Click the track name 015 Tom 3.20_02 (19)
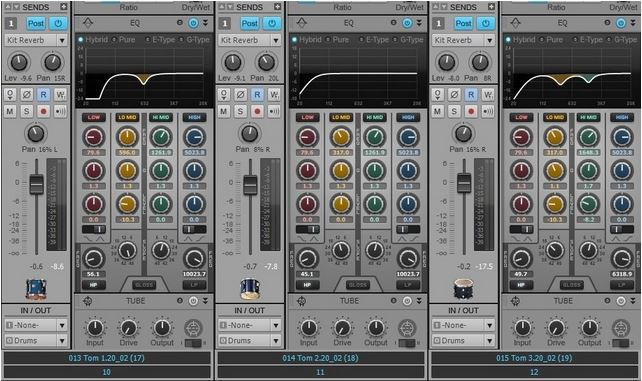 point(534,358)
